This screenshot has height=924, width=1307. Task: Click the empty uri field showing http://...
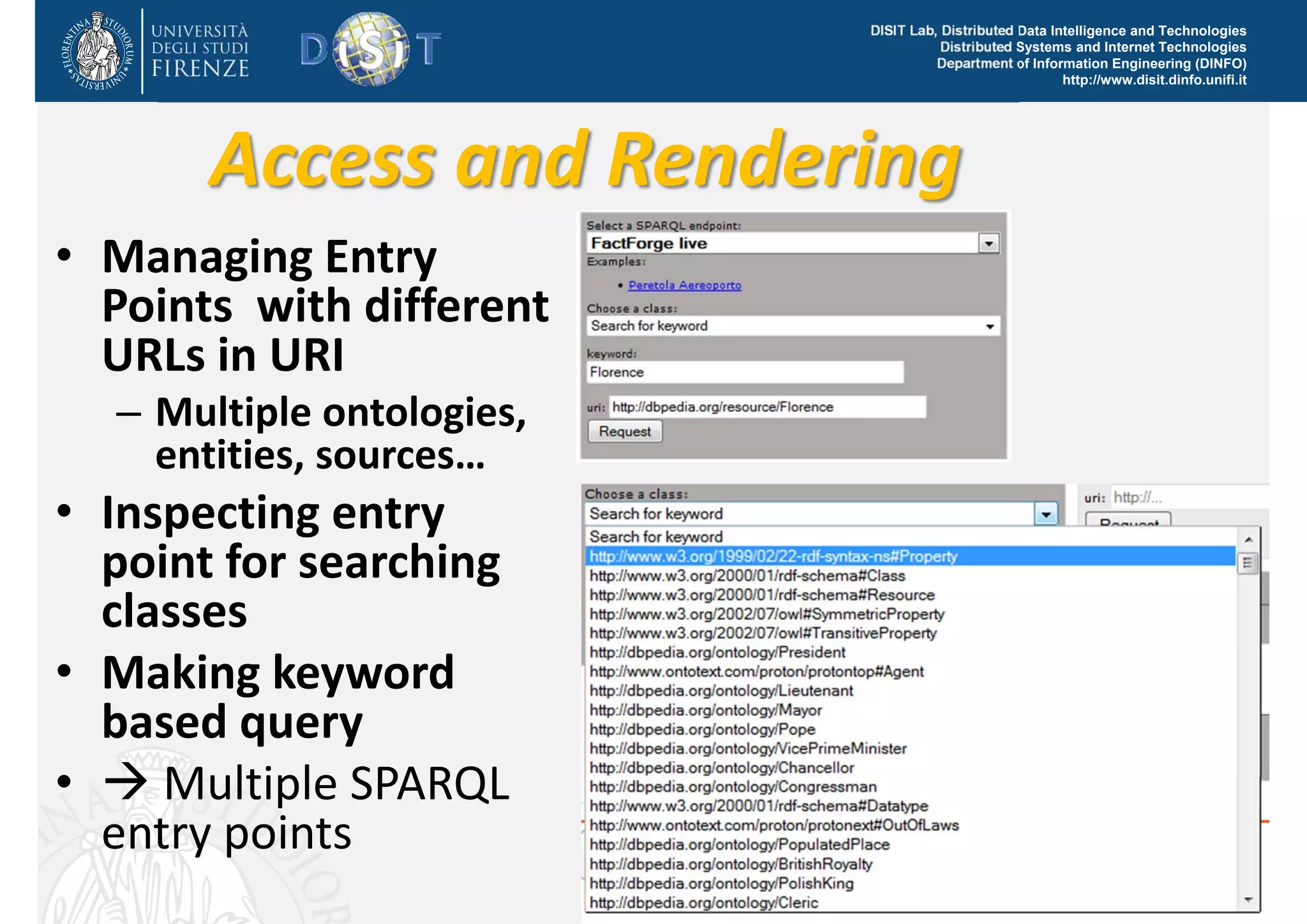[1190, 497]
